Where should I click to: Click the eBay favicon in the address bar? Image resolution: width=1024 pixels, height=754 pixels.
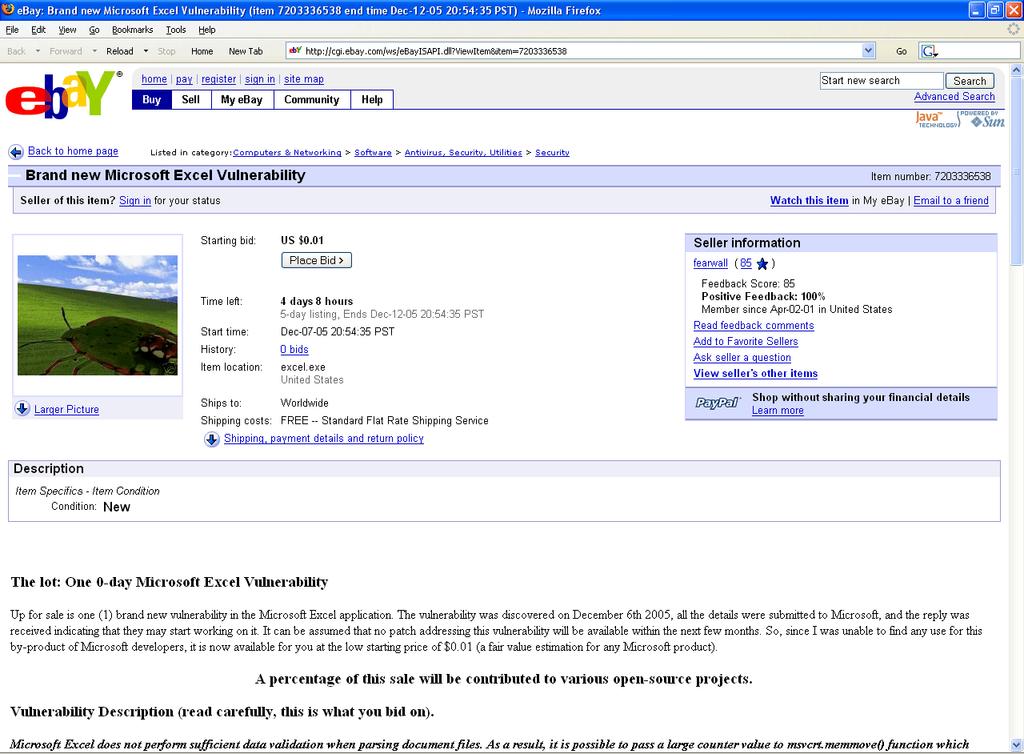[x=295, y=50]
